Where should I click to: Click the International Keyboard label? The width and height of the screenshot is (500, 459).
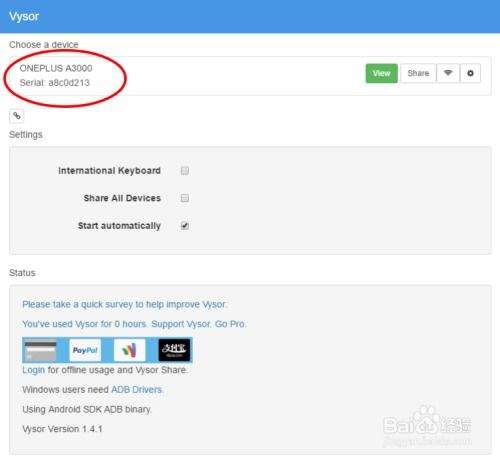109,171
